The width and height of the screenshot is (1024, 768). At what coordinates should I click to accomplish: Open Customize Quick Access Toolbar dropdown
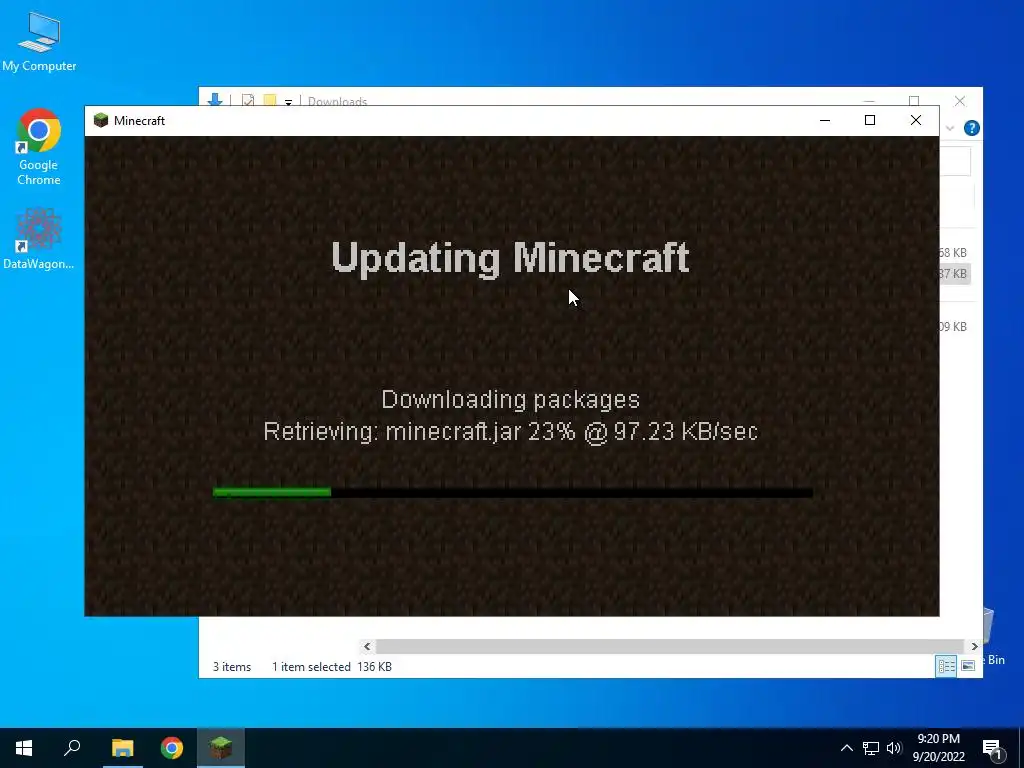click(288, 101)
